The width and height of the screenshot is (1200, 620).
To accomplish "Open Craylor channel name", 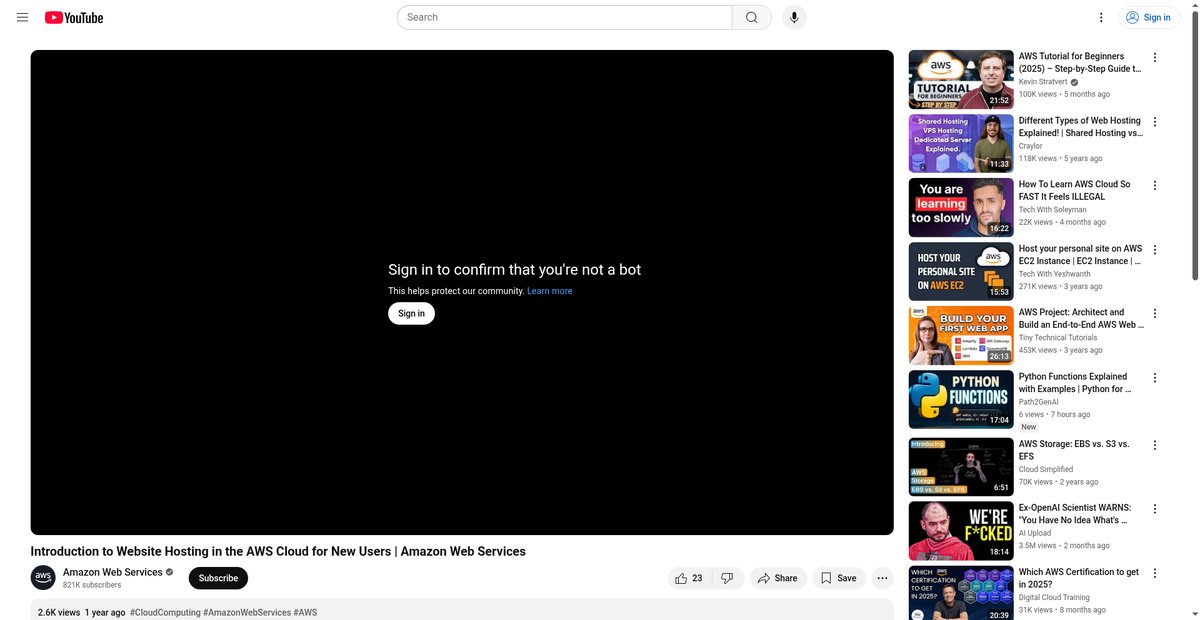I will tap(1031, 146).
